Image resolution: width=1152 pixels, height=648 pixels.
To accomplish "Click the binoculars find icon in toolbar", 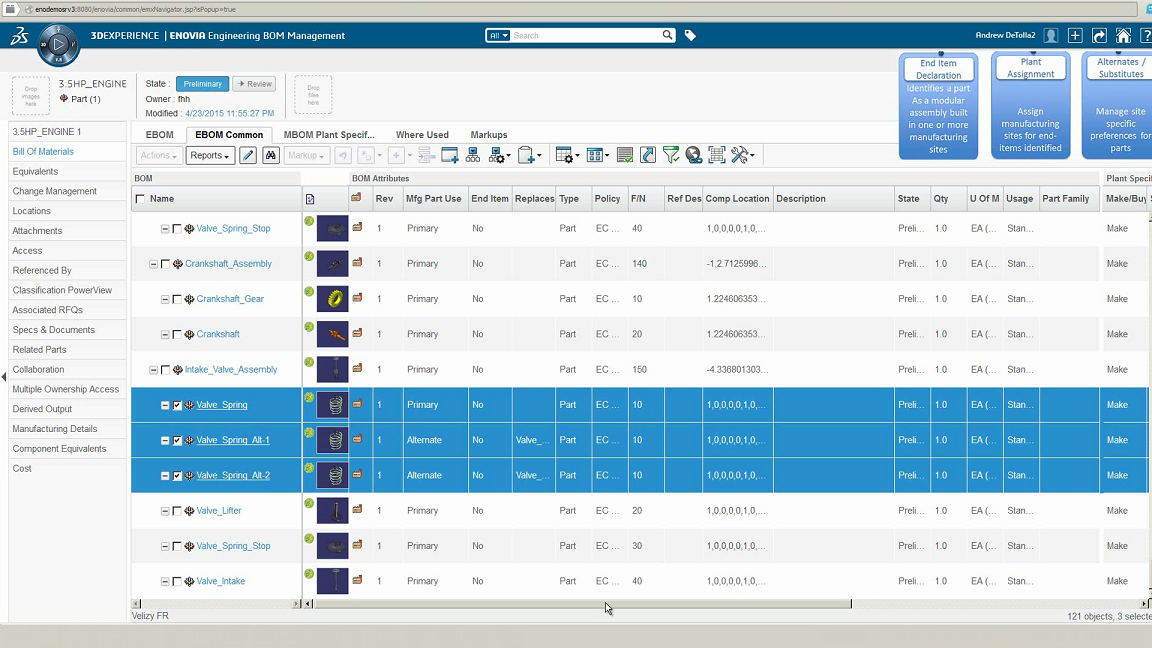I will pos(270,155).
